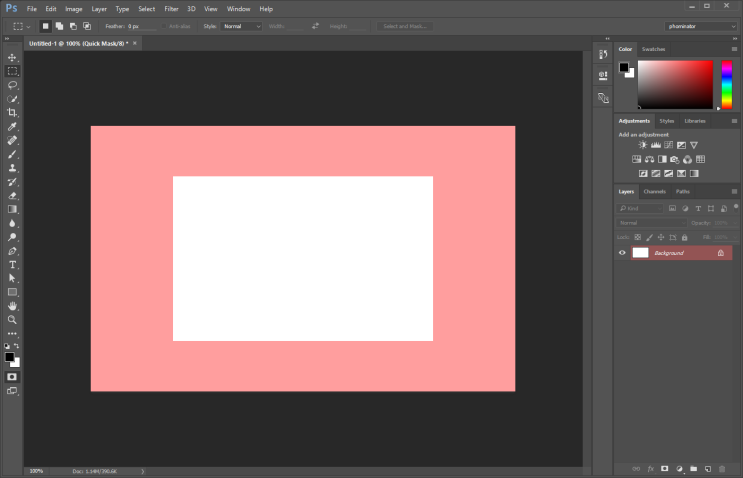Select the Path Selection tool
The height and width of the screenshot is (478, 743).
[12, 279]
